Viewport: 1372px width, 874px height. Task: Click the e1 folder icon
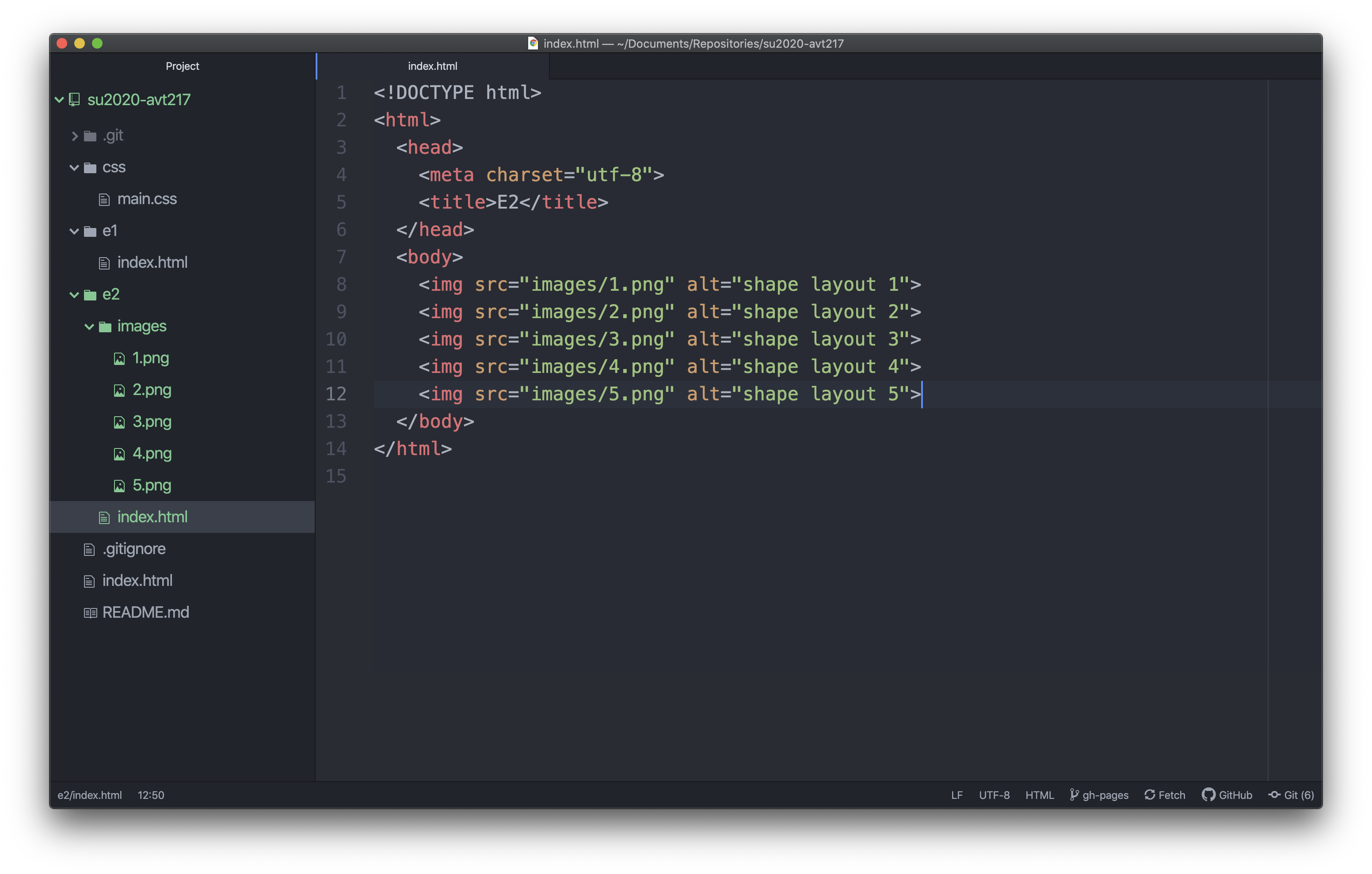[x=90, y=231]
